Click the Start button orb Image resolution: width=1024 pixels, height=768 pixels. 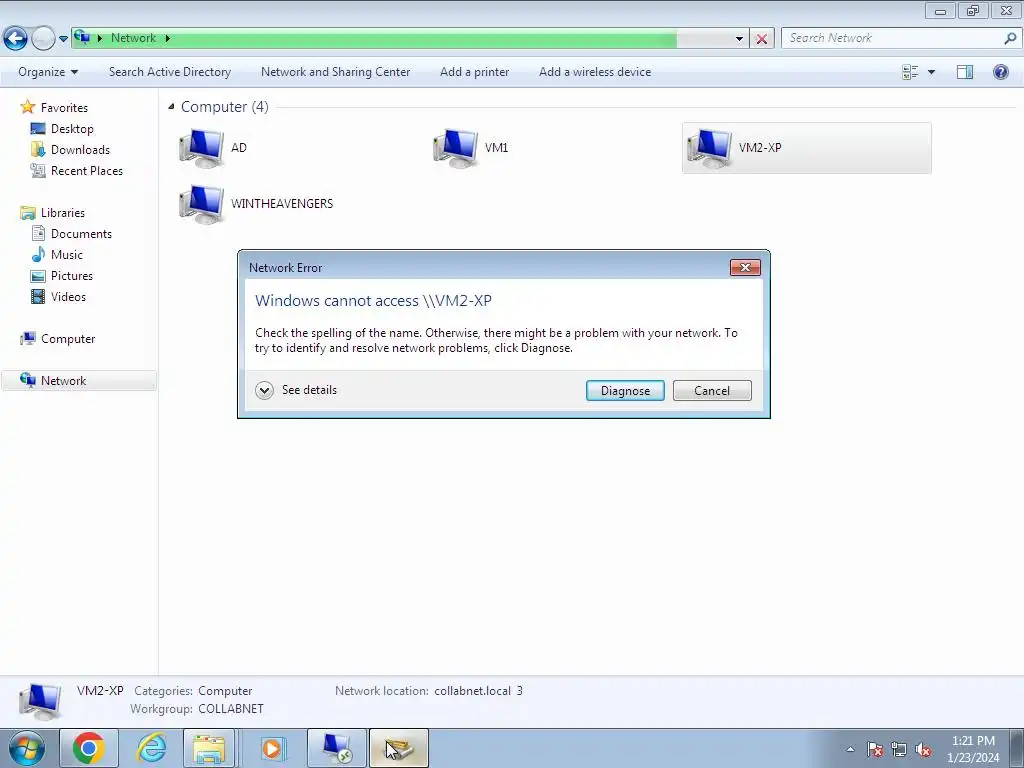pos(27,748)
